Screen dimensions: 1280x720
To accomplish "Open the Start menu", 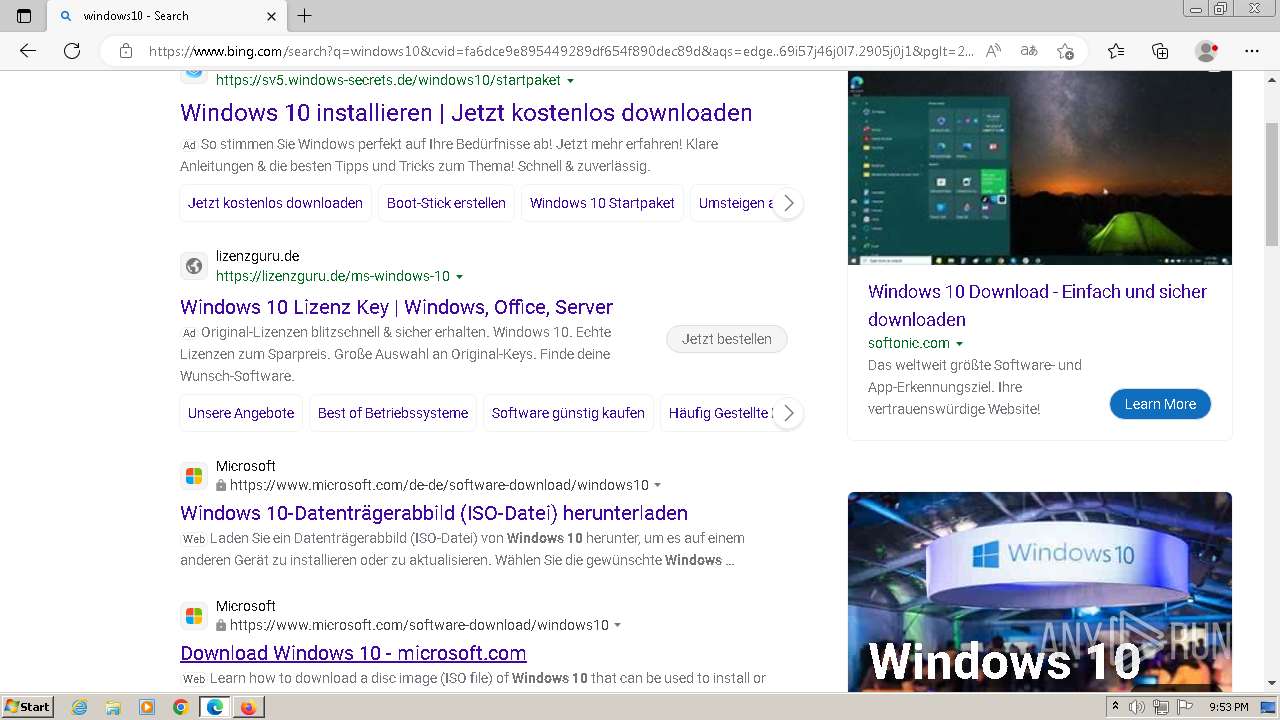I will [x=27, y=706].
